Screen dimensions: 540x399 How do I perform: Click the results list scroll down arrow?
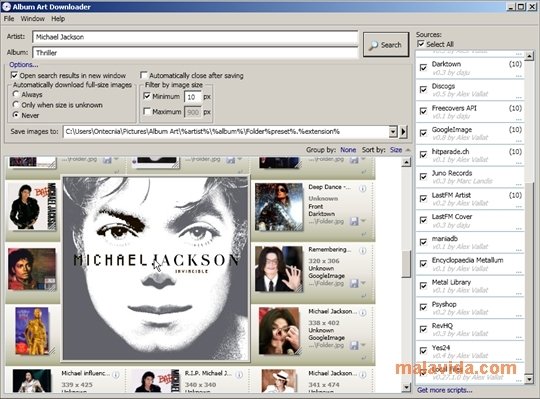[406, 387]
